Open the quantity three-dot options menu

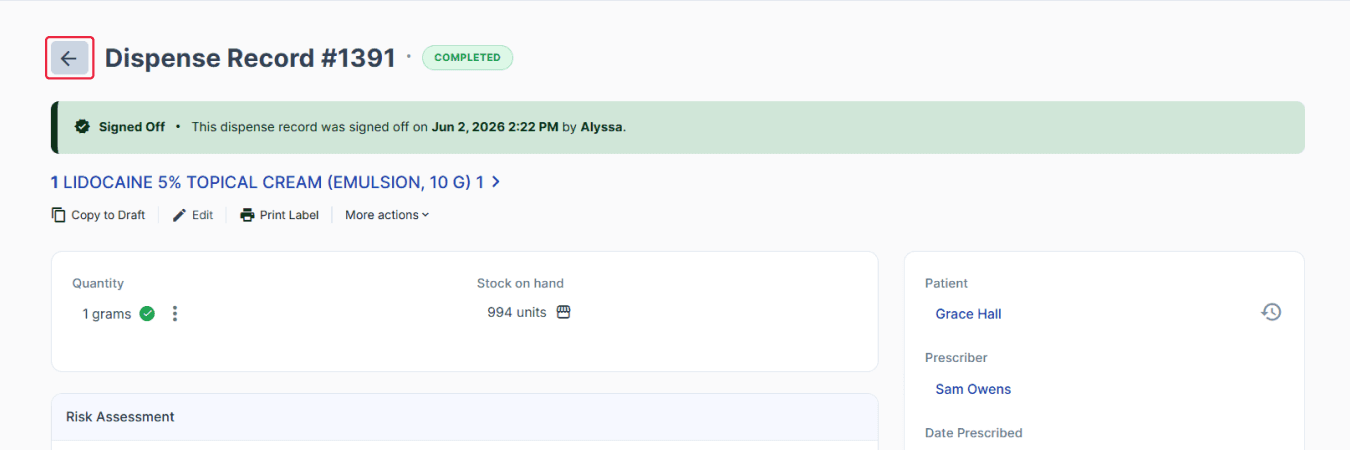tap(175, 314)
